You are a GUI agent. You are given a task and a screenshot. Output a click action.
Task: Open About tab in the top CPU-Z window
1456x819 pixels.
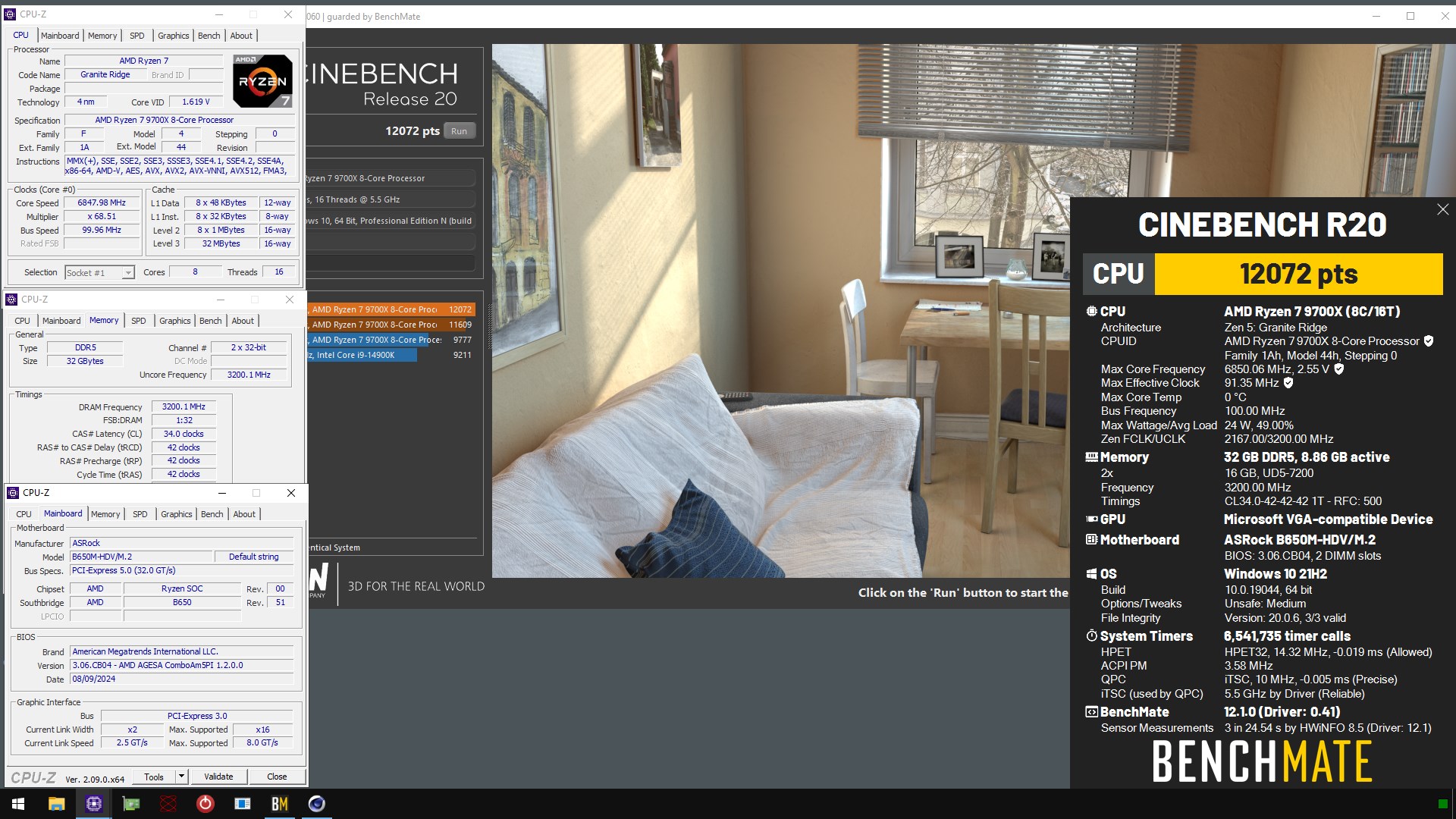point(241,36)
